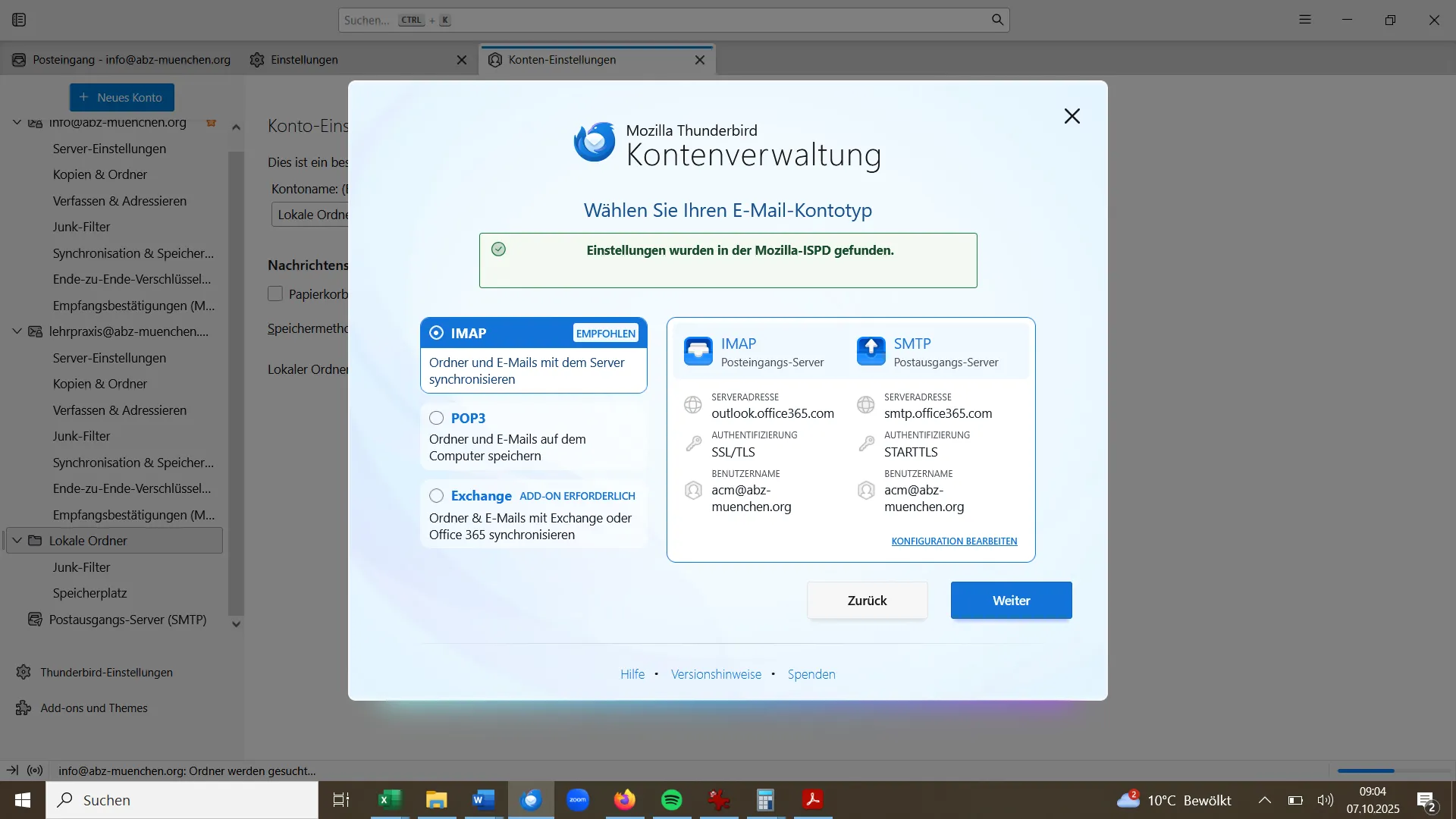Switch to the Einstellungen tab

coord(304,60)
